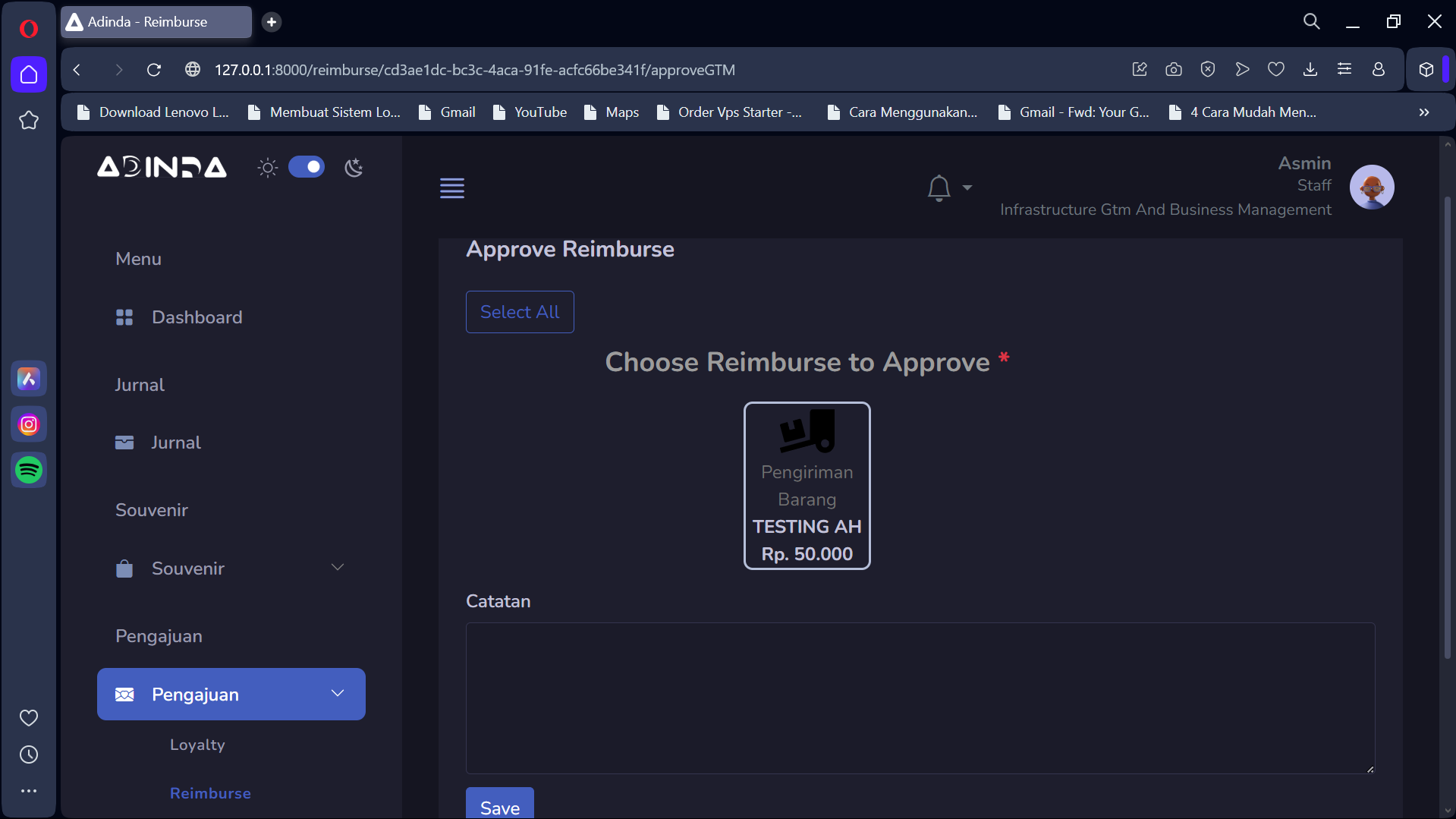Open Spotify in the Opera sidebar
Image resolution: width=1456 pixels, height=819 pixels.
pyautogui.click(x=29, y=470)
